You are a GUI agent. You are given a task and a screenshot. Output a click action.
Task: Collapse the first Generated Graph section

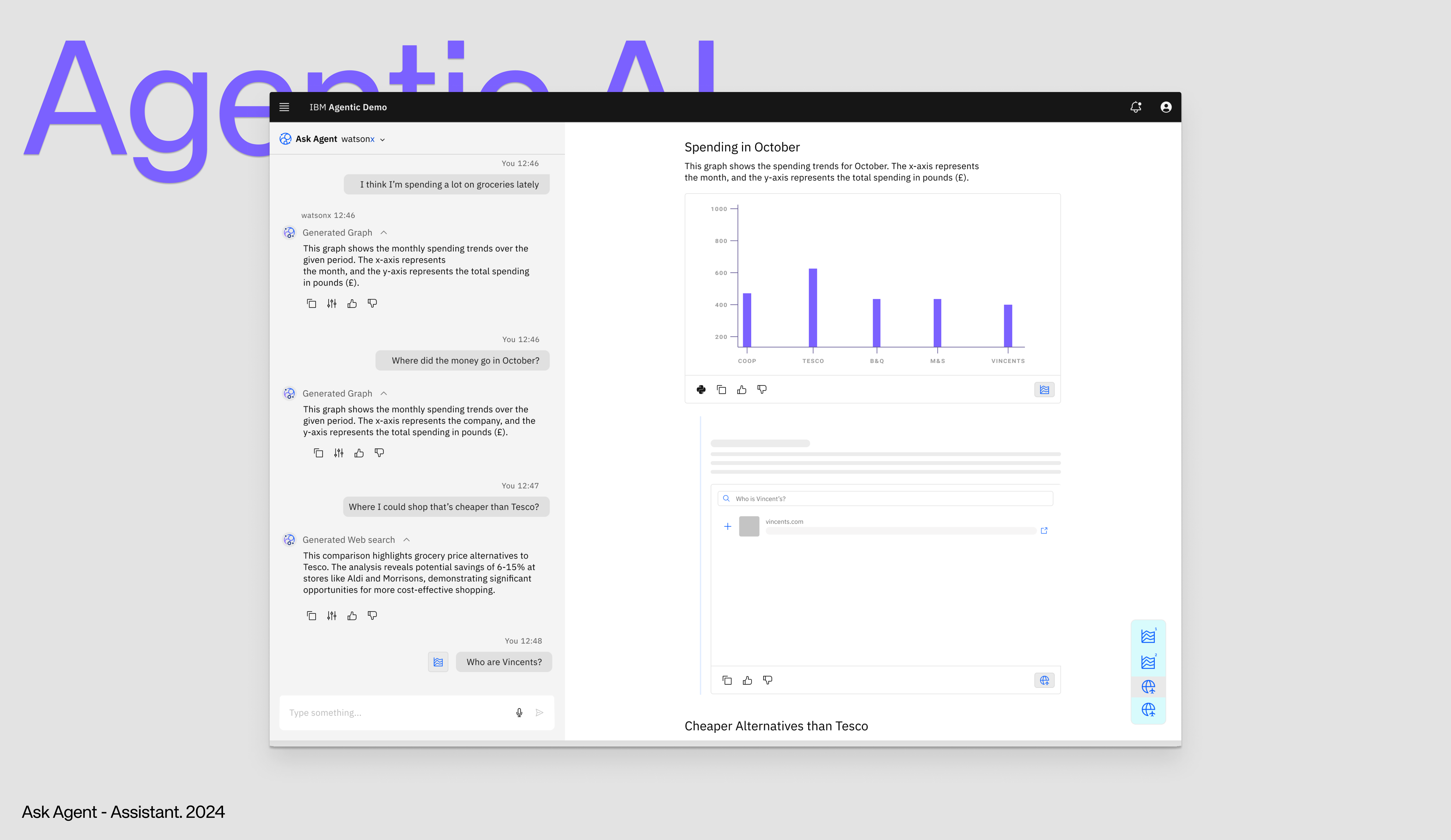[x=384, y=233]
